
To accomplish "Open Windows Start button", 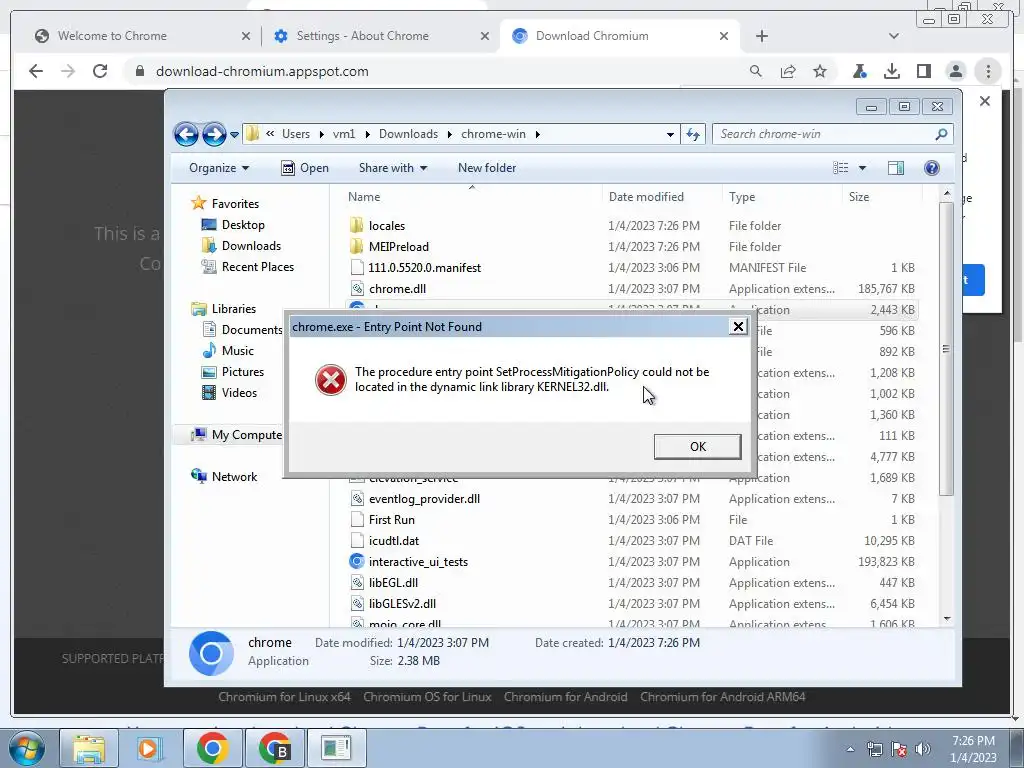I will [26, 748].
